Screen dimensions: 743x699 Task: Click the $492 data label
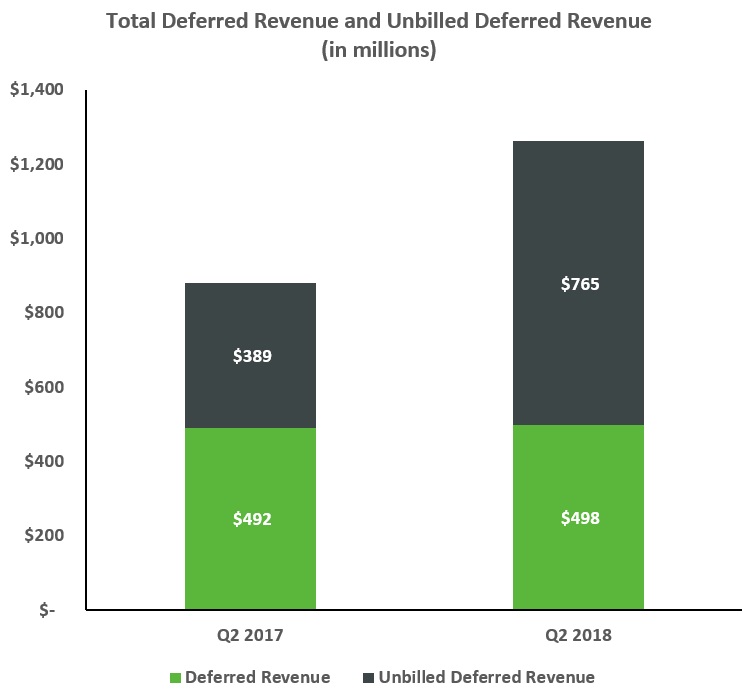coord(251,518)
